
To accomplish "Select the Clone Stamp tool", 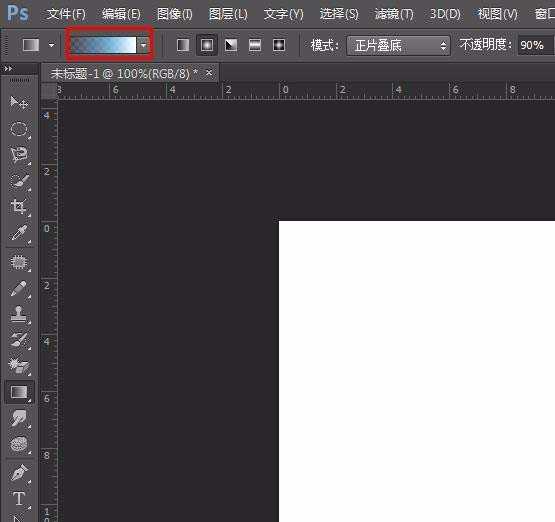I will tap(18, 314).
